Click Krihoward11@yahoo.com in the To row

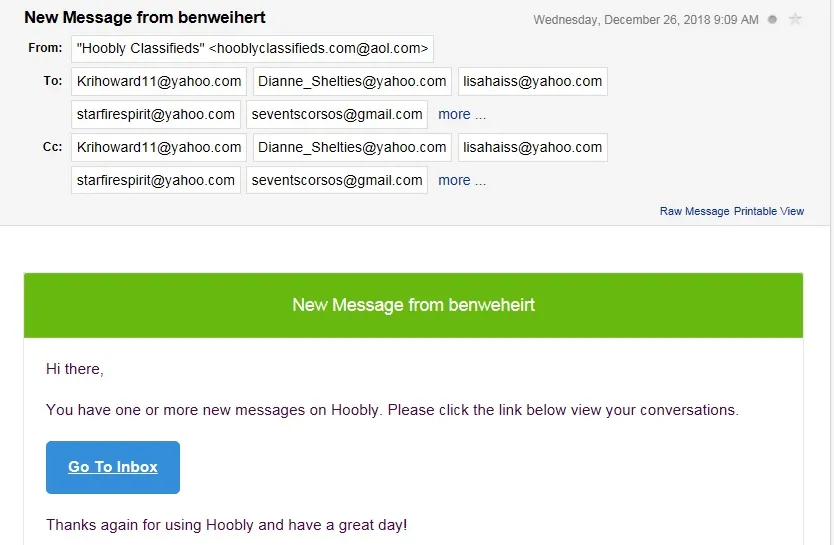(x=158, y=82)
